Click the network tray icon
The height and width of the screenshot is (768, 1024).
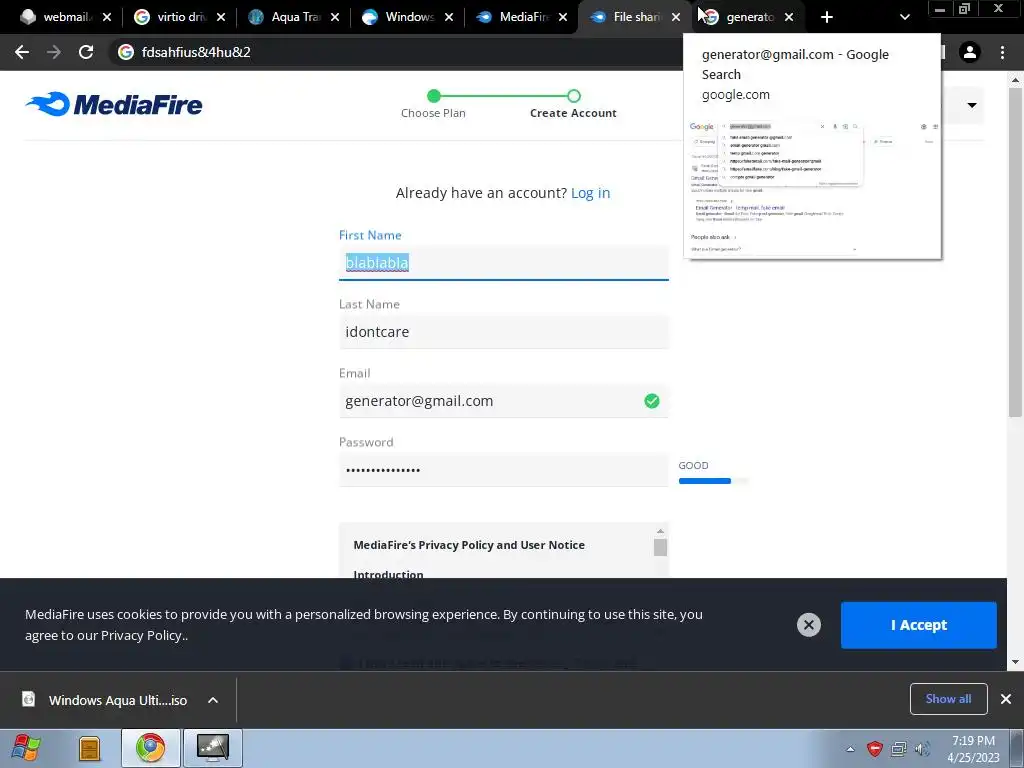click(x=899, y=748)
